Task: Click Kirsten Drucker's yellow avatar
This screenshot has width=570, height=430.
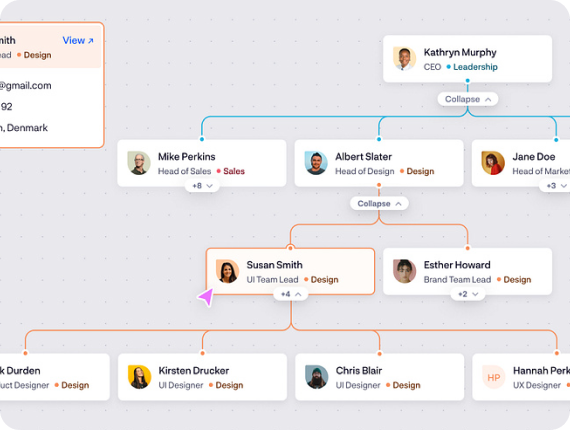Action: (x=139, y=377)
